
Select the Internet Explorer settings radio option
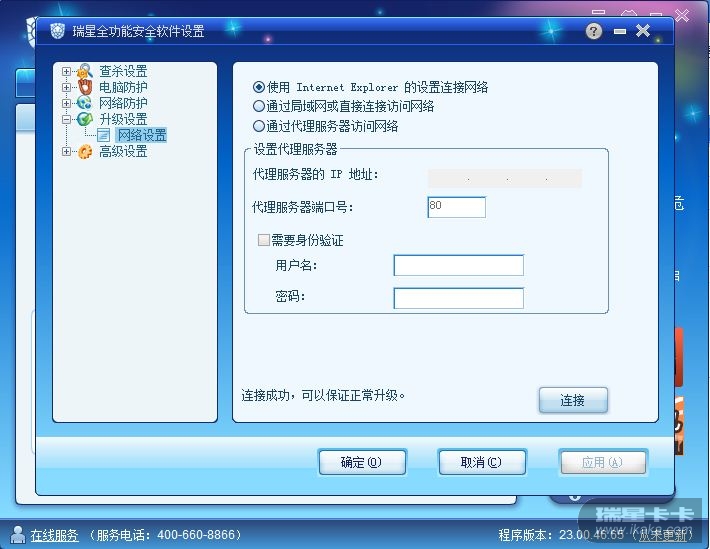pos(259,87)
